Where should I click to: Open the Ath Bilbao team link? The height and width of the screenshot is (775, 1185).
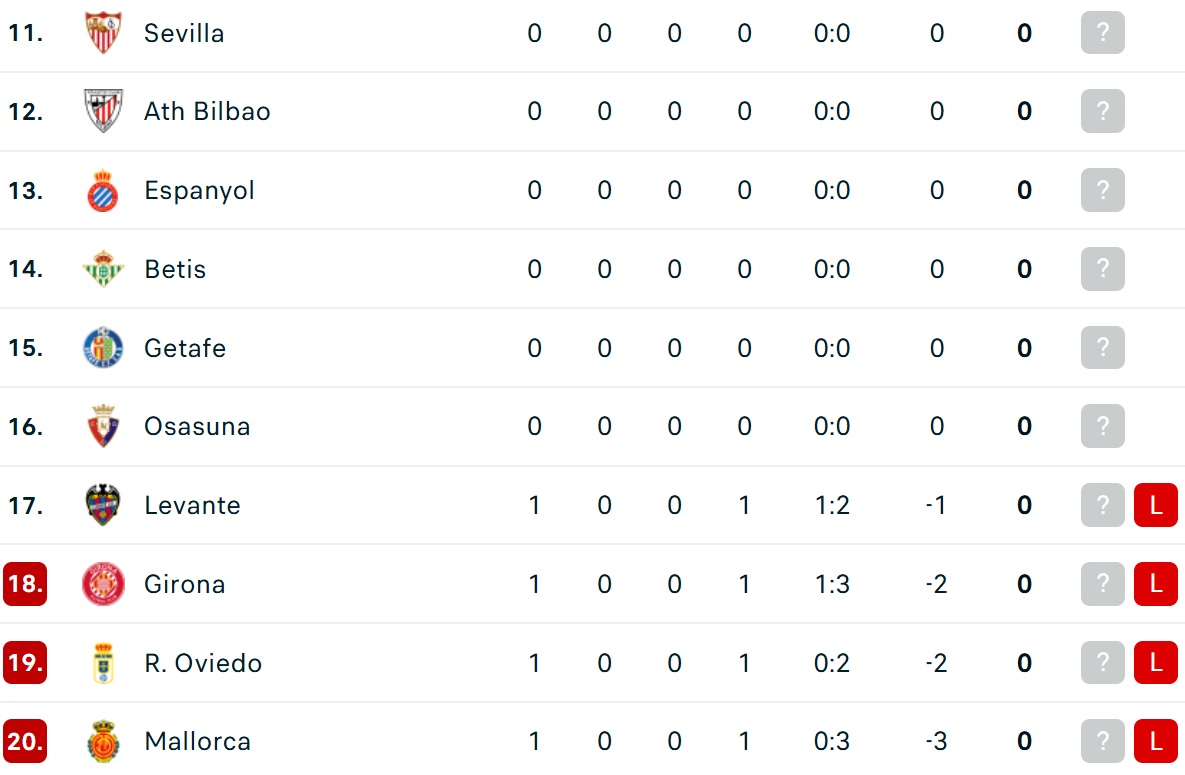pos(207,111)
